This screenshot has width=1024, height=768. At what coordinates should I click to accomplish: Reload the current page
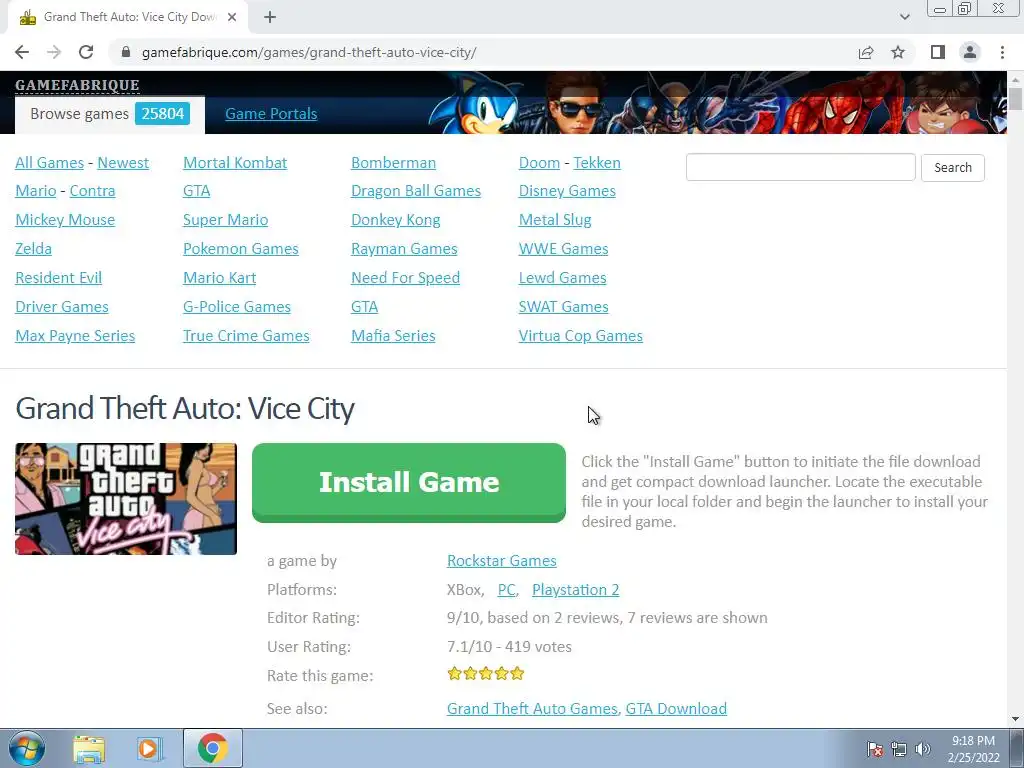86,52
